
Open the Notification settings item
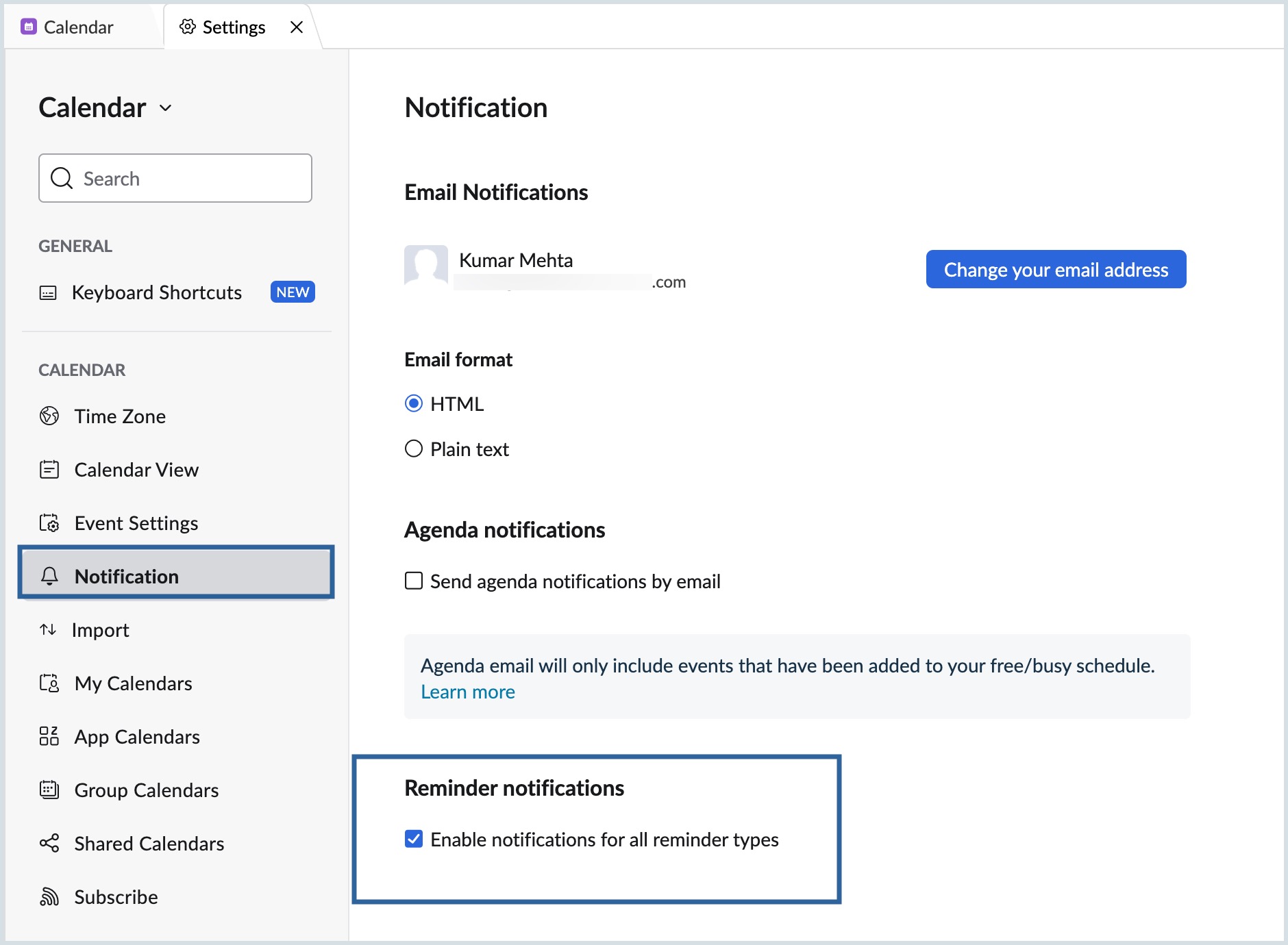pyautogui.click(x=177, y=576)
